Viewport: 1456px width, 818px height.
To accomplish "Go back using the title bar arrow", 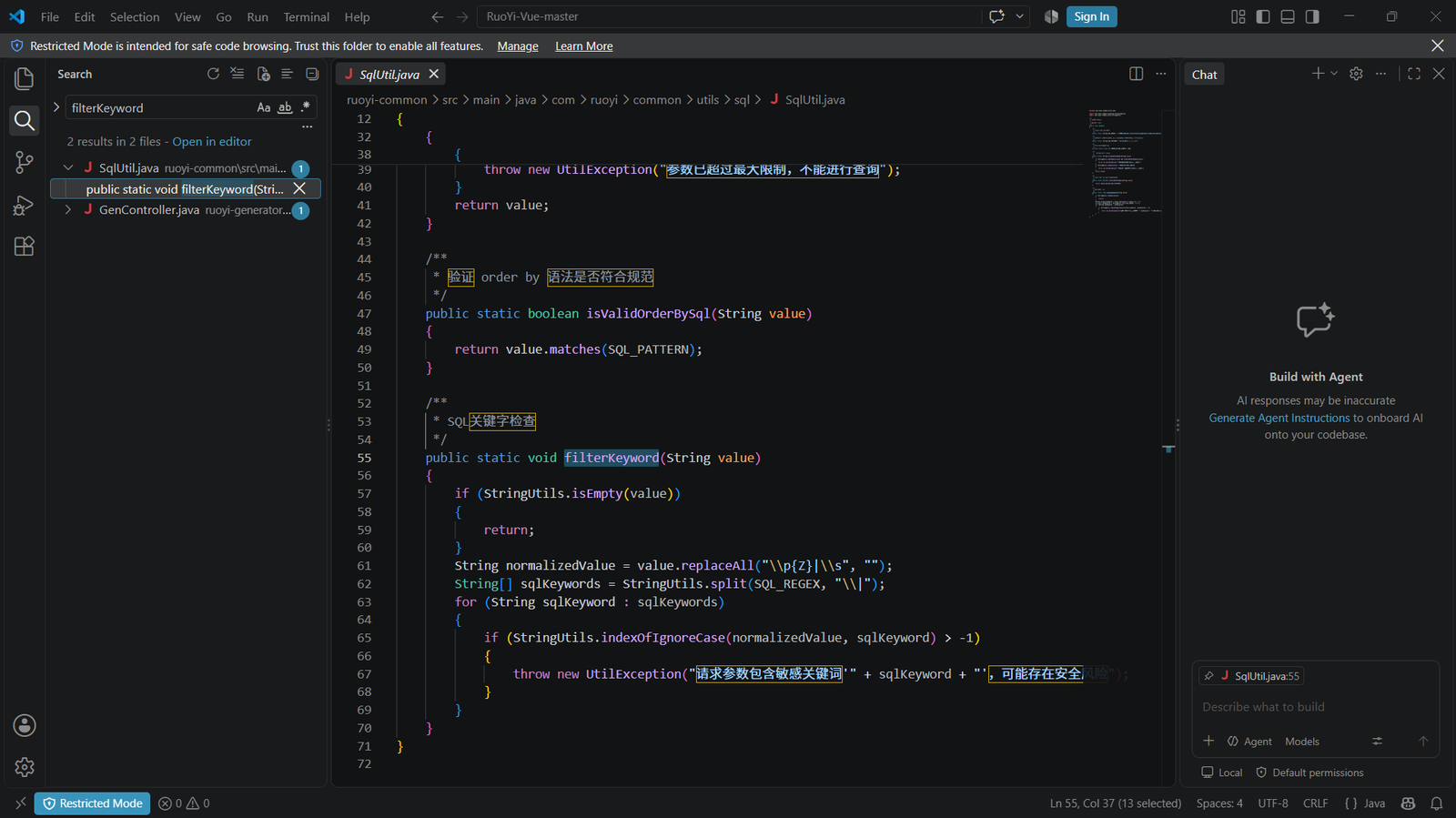I will pyautogui.click(x=438, y=16).
